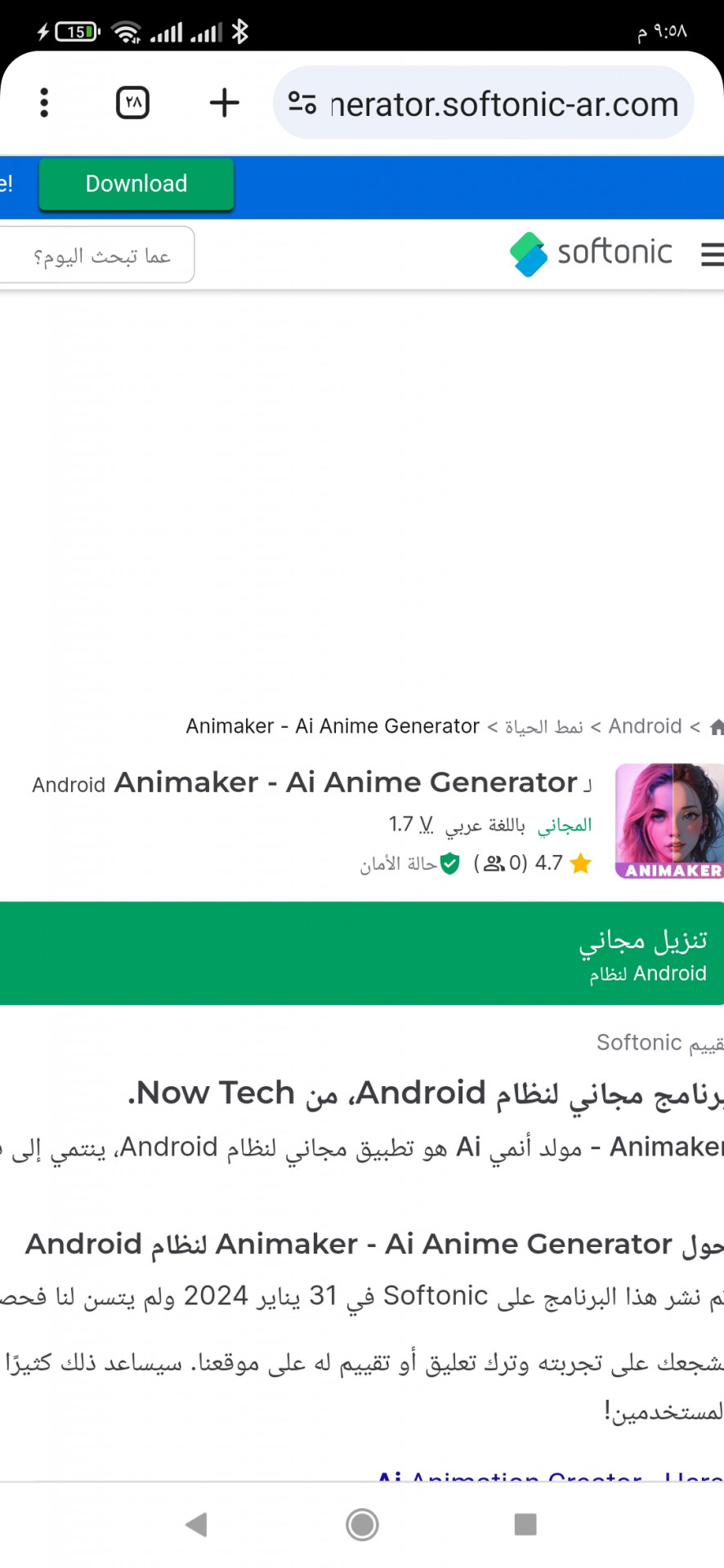Tap the Android home circle button

tap(362, 1524)
